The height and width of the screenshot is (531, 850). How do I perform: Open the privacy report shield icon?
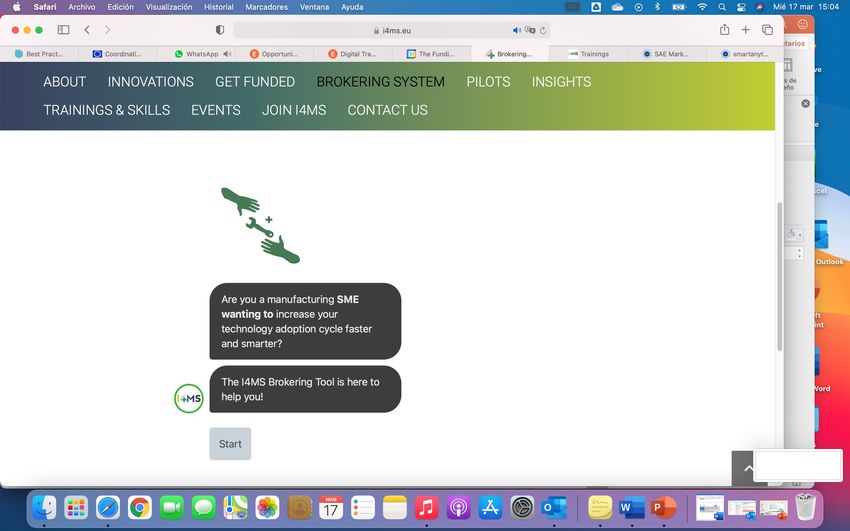pyautogui.click(x=220, y=30)
